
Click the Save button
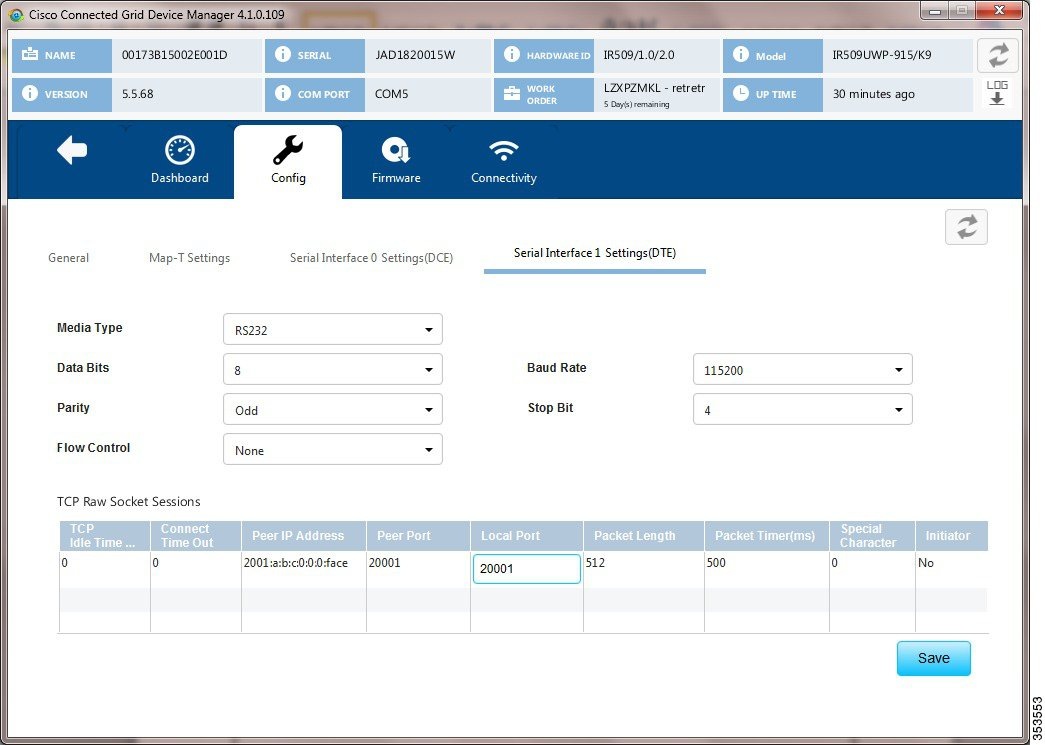933,658
